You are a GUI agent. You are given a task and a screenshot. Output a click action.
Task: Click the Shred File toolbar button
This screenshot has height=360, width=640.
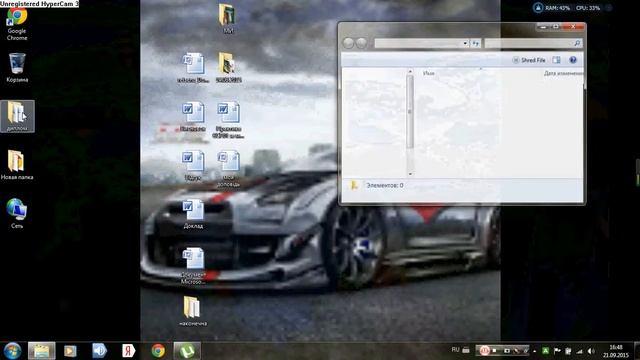point(529,60)
